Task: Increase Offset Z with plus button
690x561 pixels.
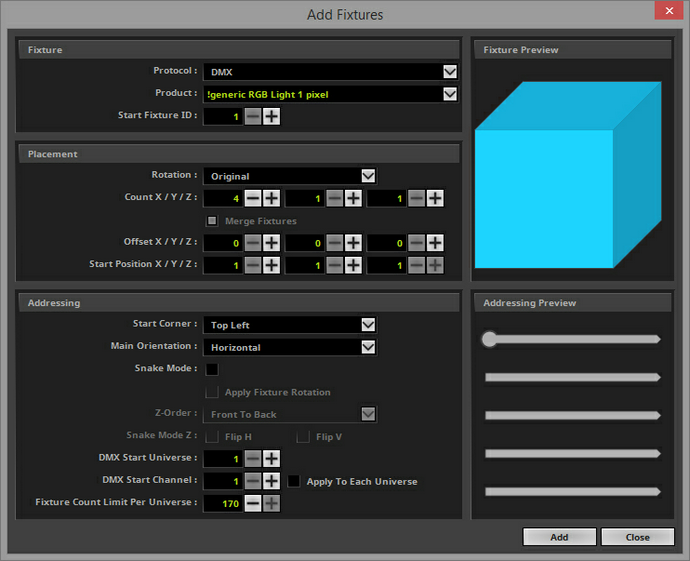Action: pos(435,243)
